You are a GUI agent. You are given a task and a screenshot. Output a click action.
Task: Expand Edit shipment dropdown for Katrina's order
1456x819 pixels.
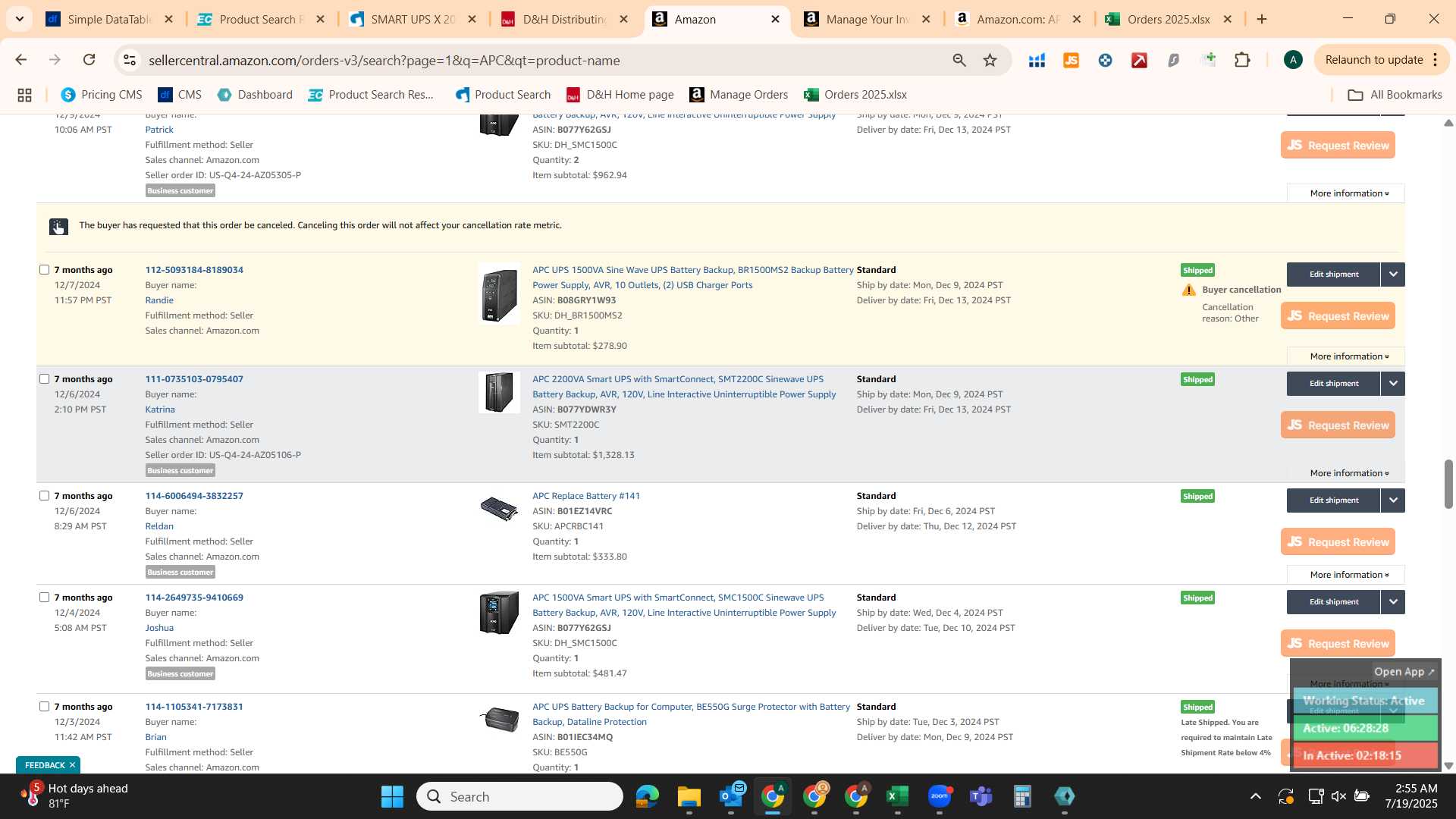[1393, 384]
